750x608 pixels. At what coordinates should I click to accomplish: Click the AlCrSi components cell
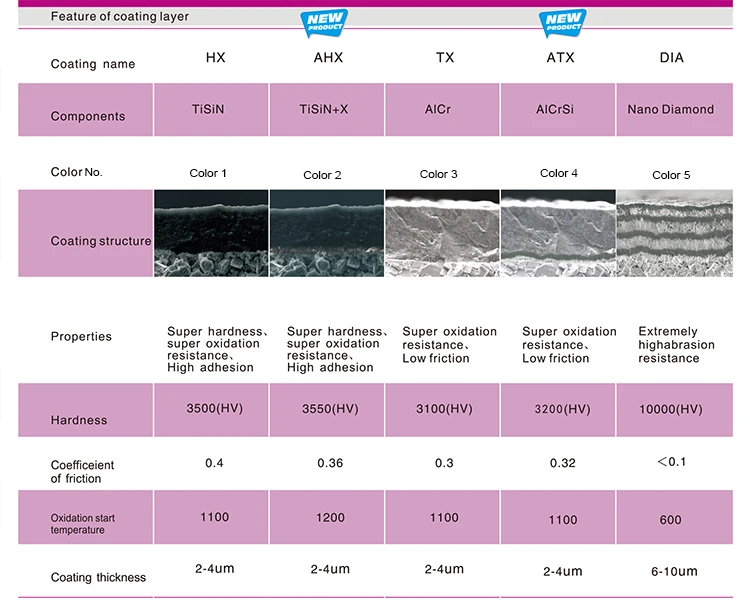click(558, 110)
